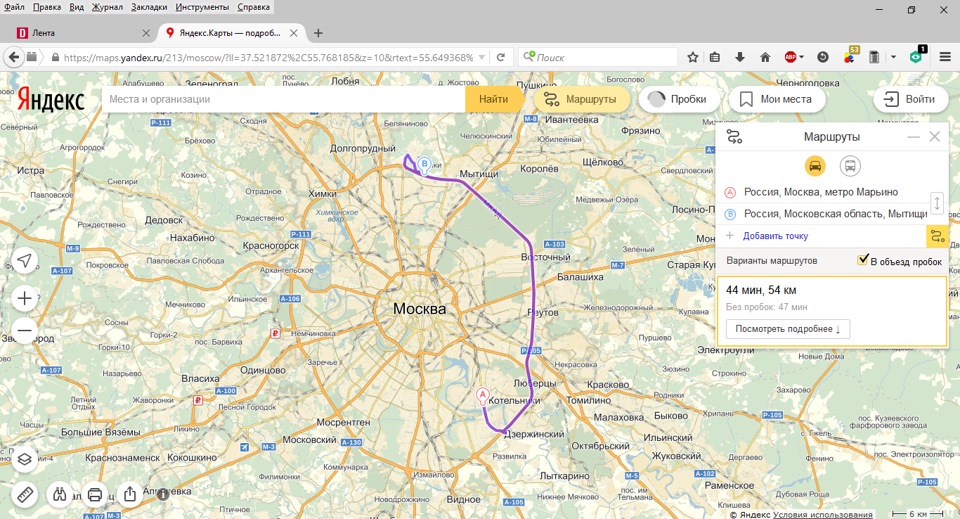Open the Условия использования link
960x519 pixels.
(x=823, y=515)
